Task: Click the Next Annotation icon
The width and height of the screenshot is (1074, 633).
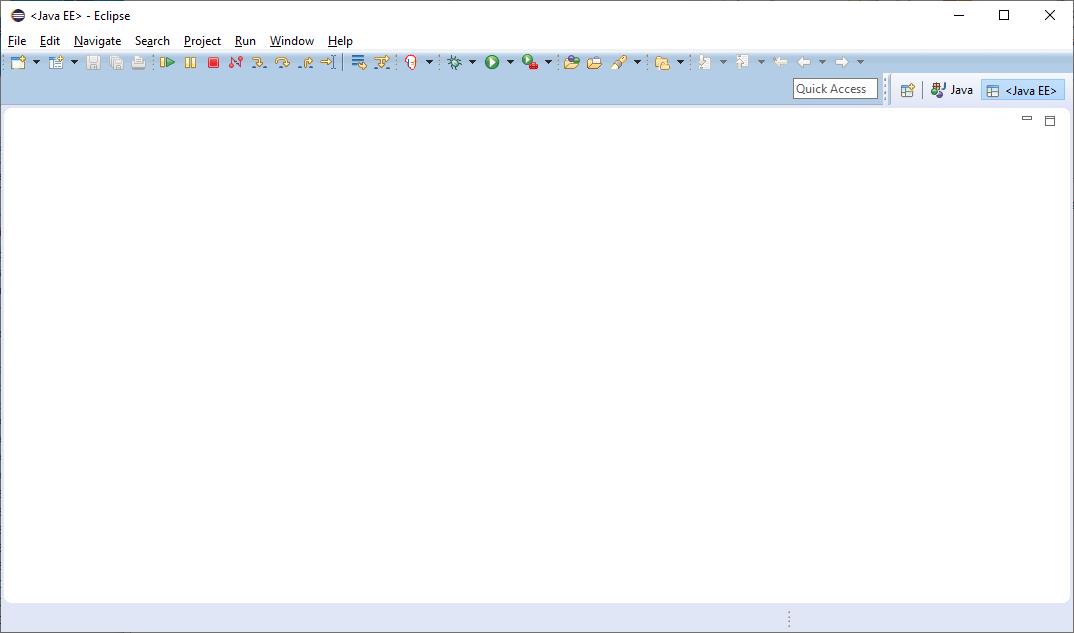Action: click(x=704, y=62)
